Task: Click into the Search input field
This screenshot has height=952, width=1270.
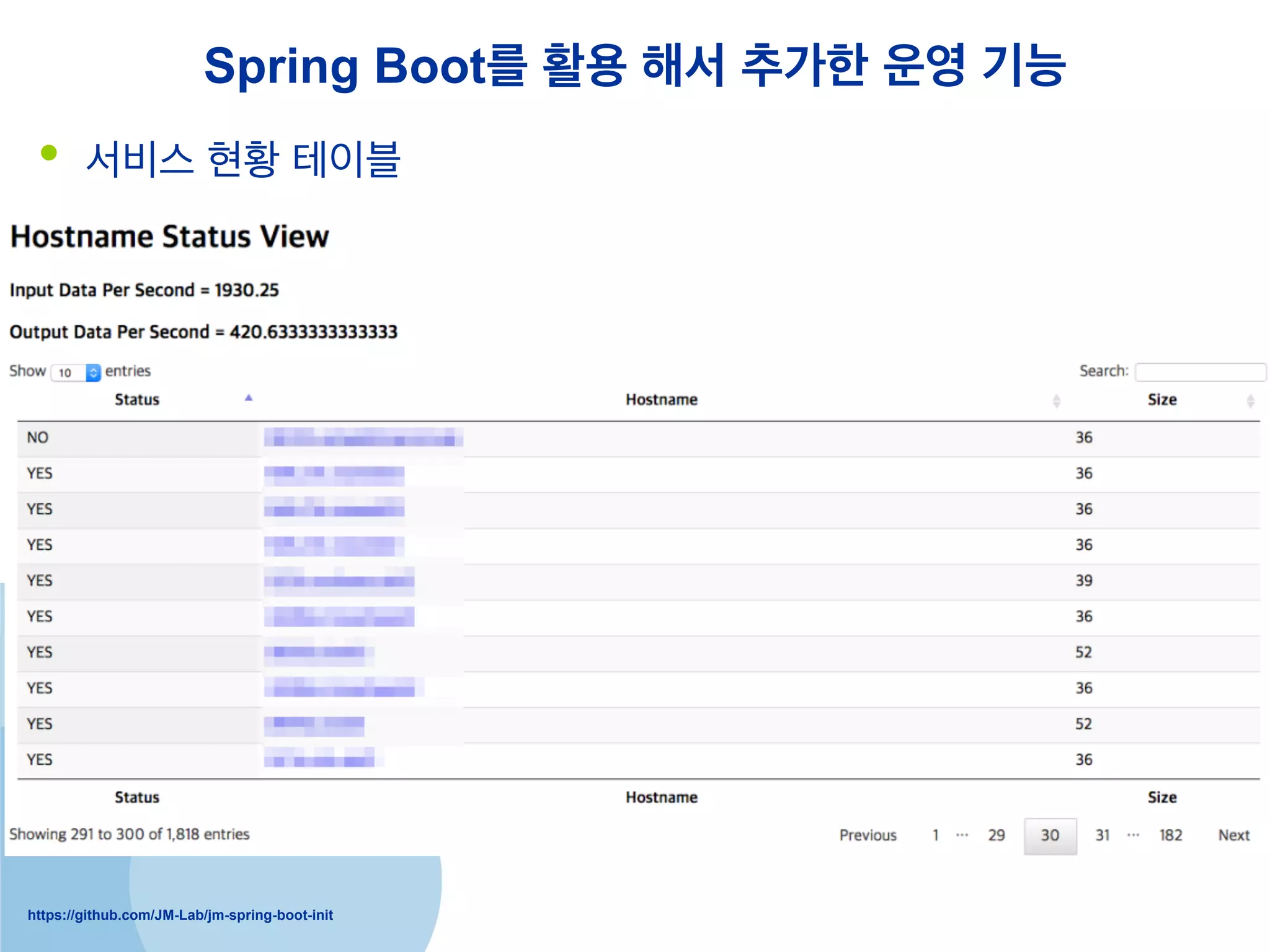Action: click(x=1200, y=372)
